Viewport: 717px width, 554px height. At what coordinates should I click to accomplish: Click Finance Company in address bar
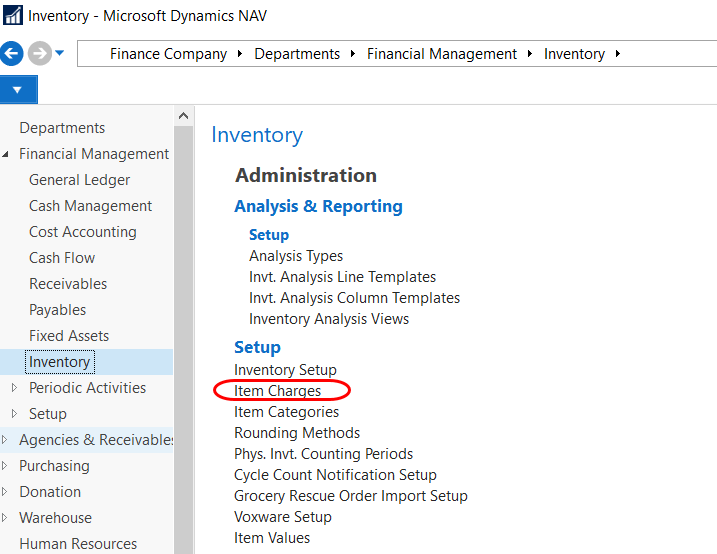(x=168, y=54)
